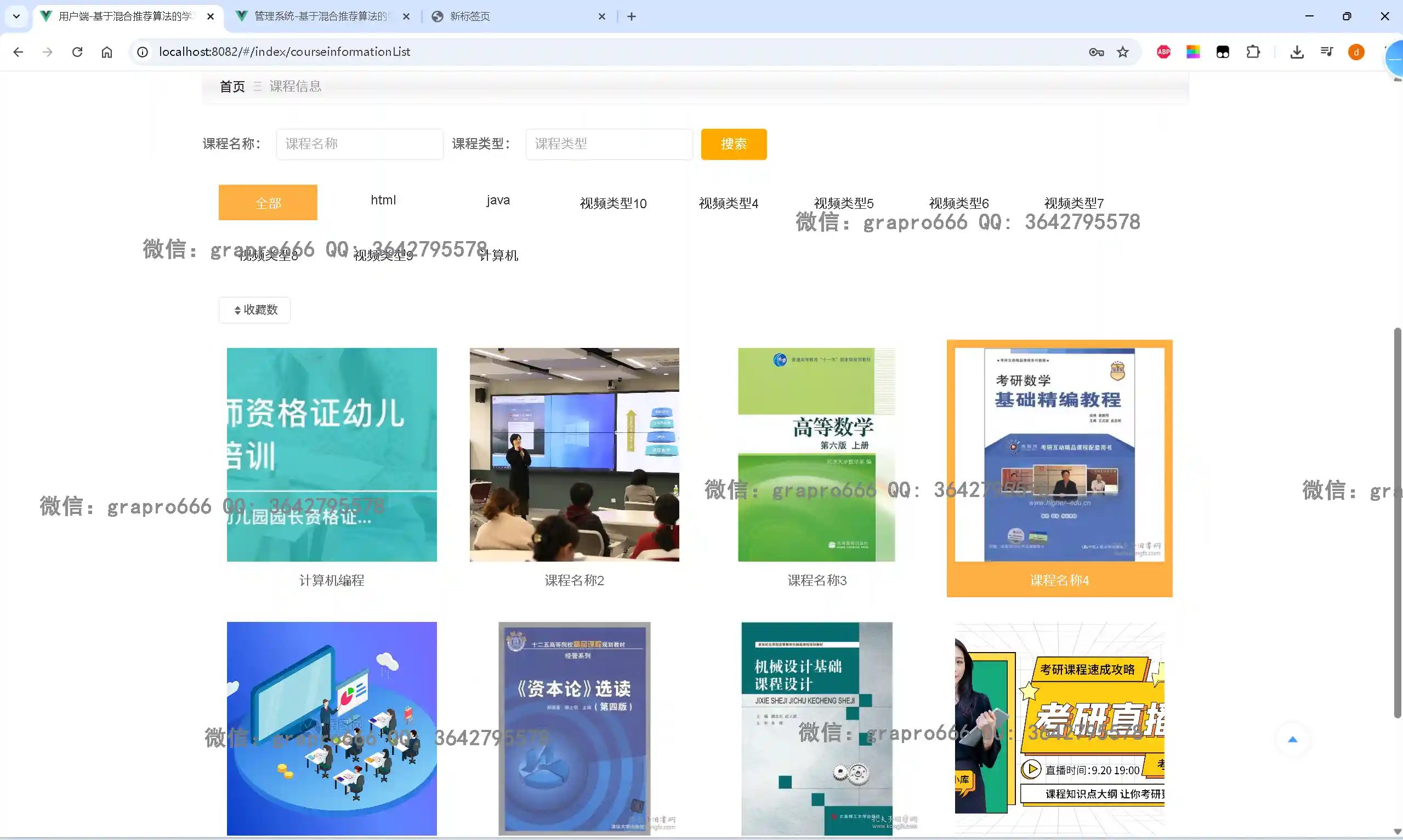Open the extensions puzzle icon
Screen dimensions: 1403x840
click(1253, 52)
